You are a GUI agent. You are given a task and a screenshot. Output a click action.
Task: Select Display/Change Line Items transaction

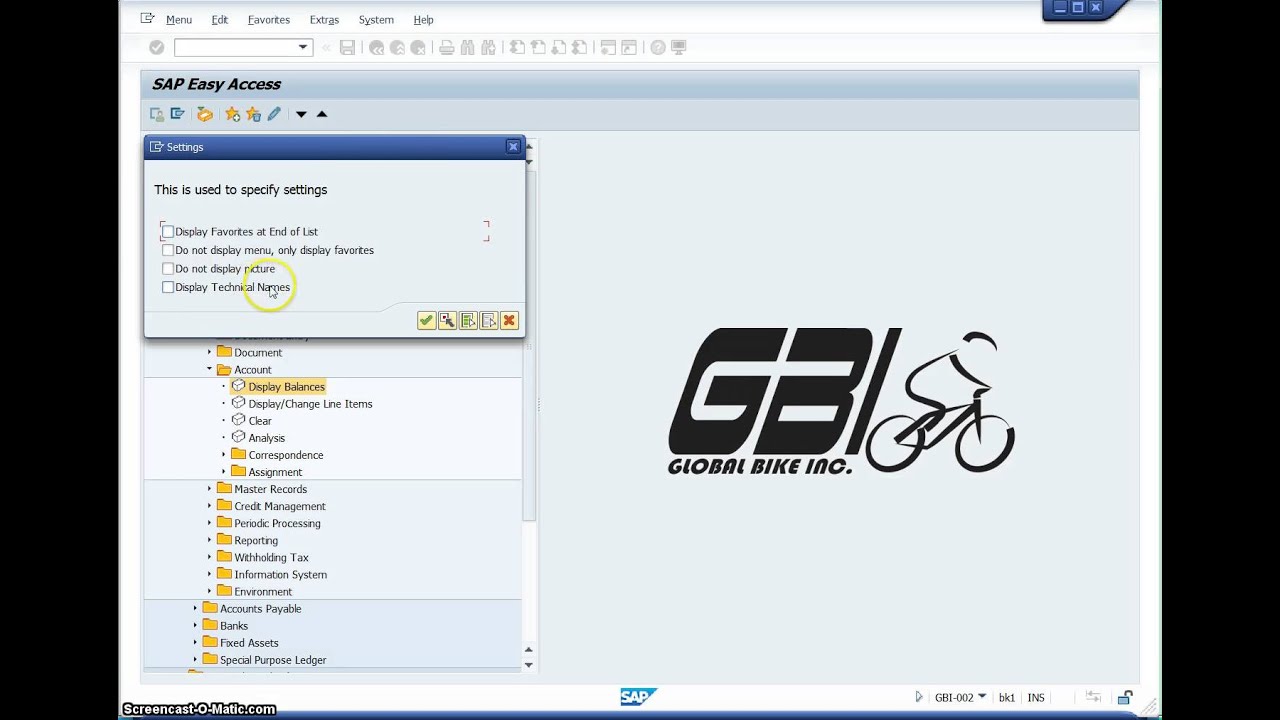[310, 404]
